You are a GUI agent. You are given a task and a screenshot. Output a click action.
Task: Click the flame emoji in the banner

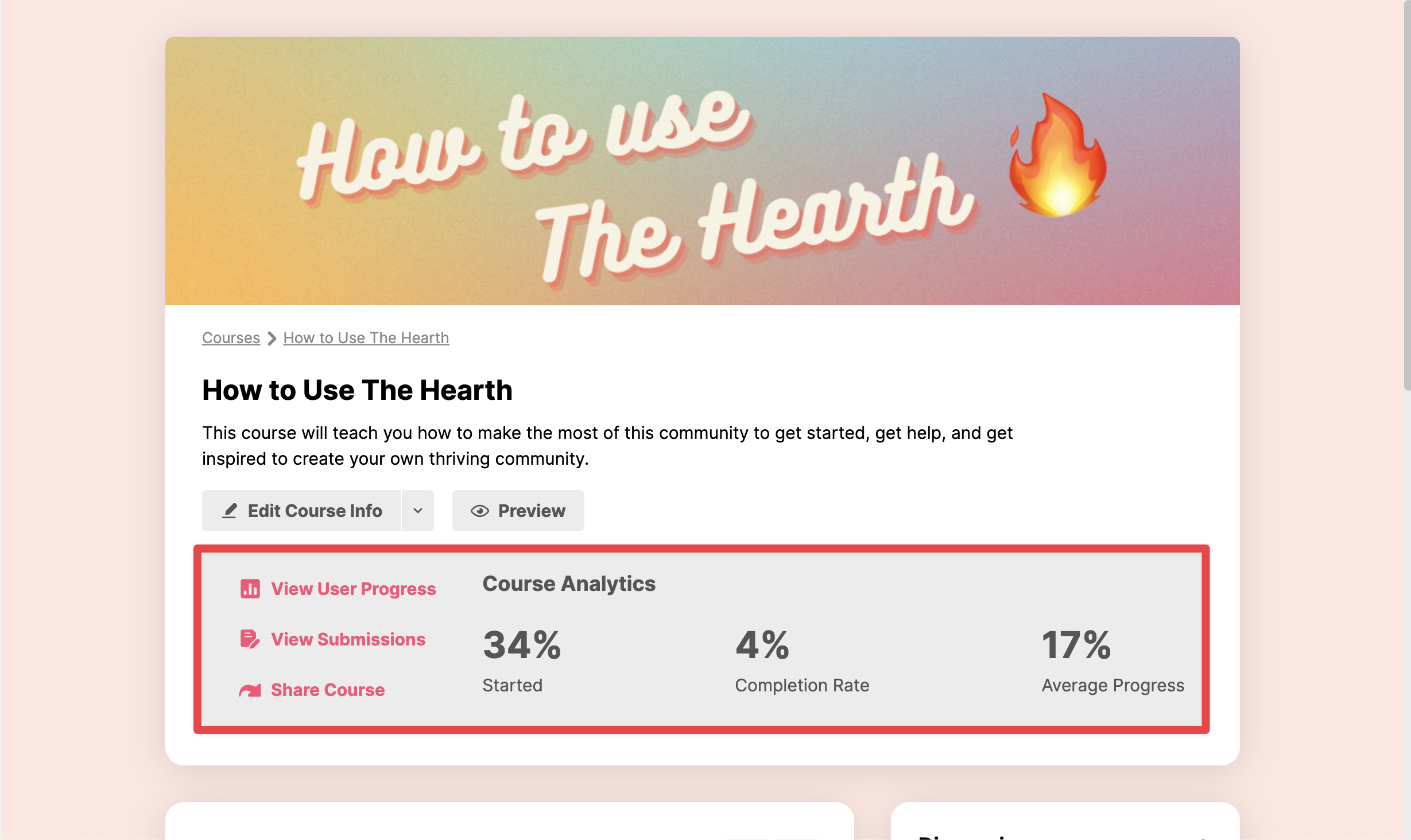coord(1057,155)
